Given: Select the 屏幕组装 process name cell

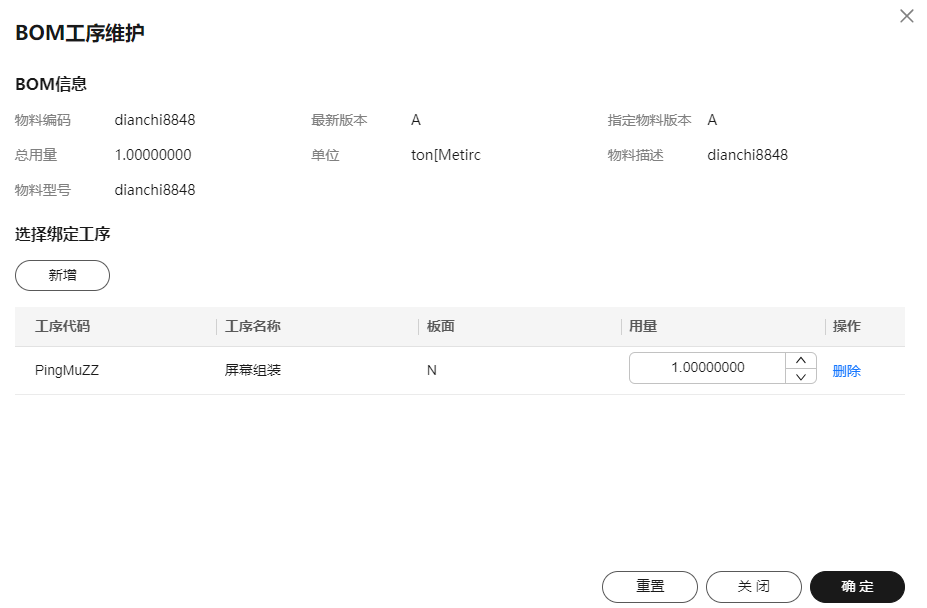Looking at the screenshot, I should tap(252, 370).
